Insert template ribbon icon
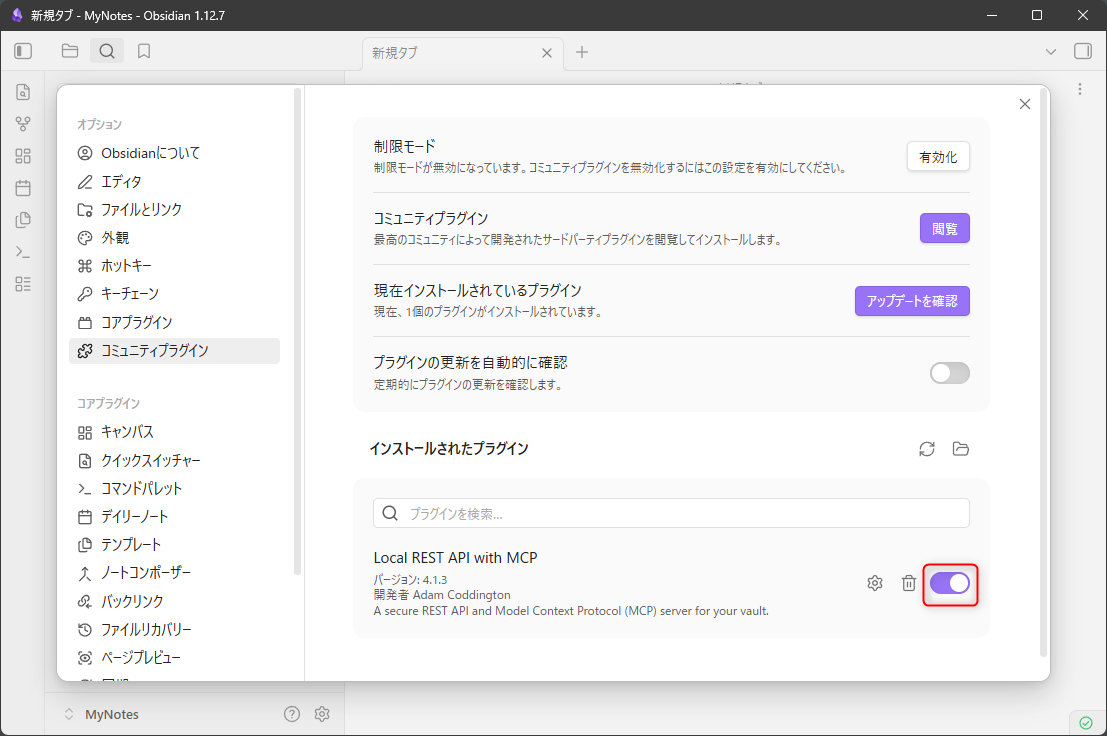The height and width of the screenshot is (736, 1107). pyautogui.click(x=23, y=219)
